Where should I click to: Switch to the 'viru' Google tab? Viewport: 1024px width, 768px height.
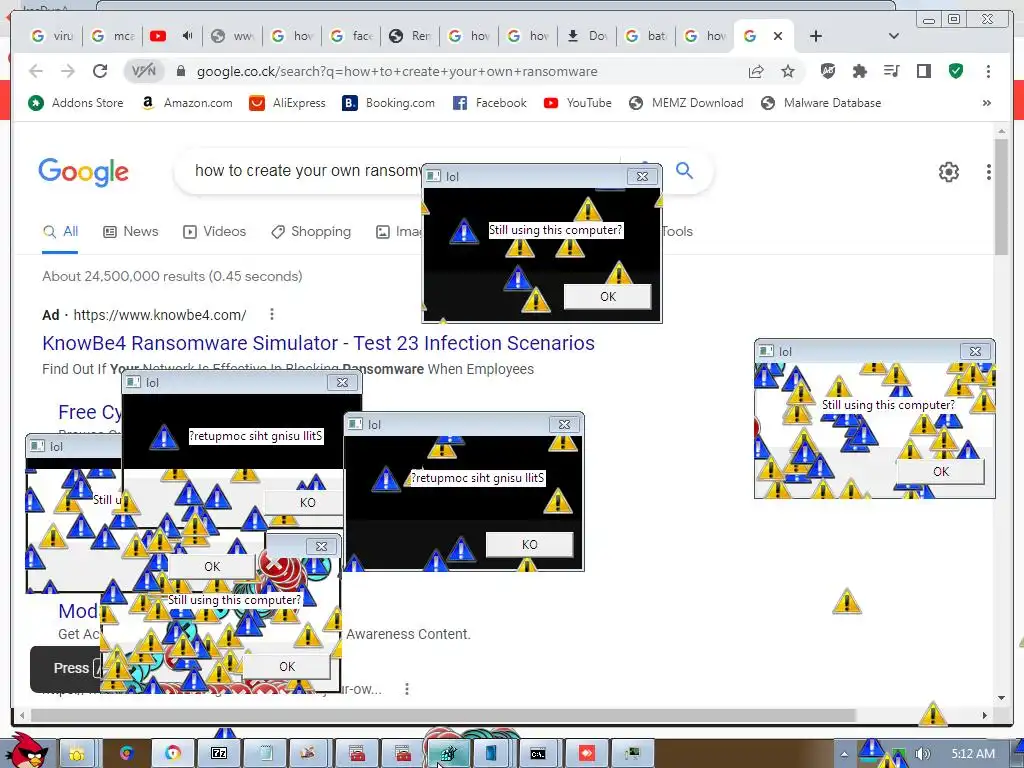point(53,36)
